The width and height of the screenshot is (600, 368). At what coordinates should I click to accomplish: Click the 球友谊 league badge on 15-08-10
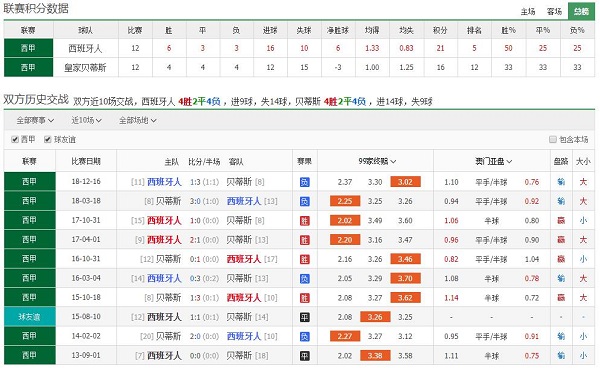pos(29,317)
